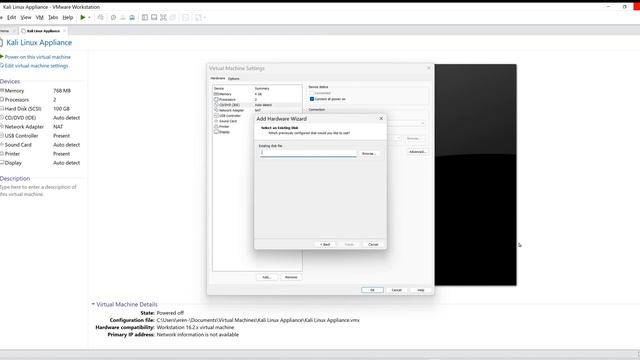Click the Full Screen mode toolbar icon
Image resolution: width=640 pixels, height=360 pixels.
pos(163,18)
